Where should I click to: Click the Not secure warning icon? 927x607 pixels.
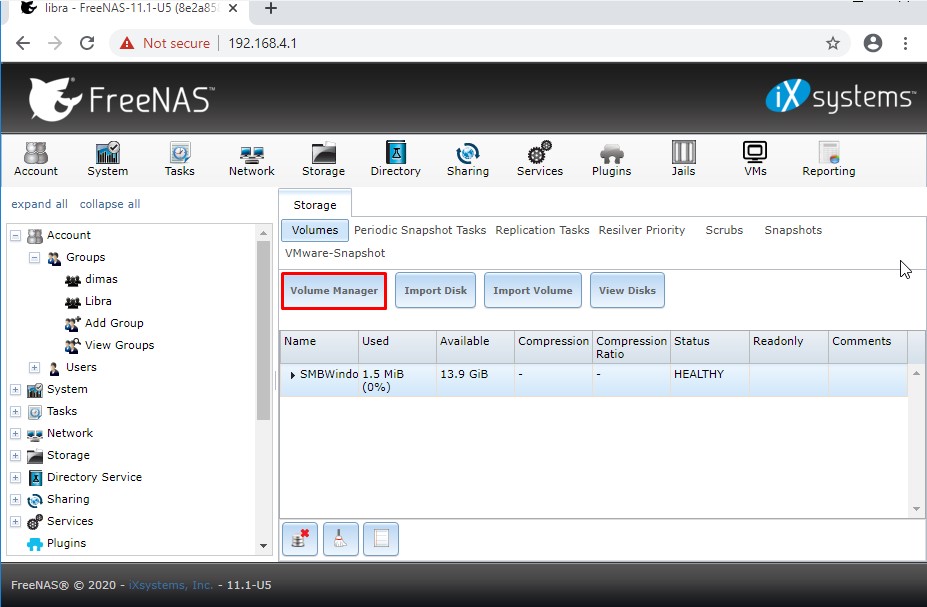pos(127,43)
